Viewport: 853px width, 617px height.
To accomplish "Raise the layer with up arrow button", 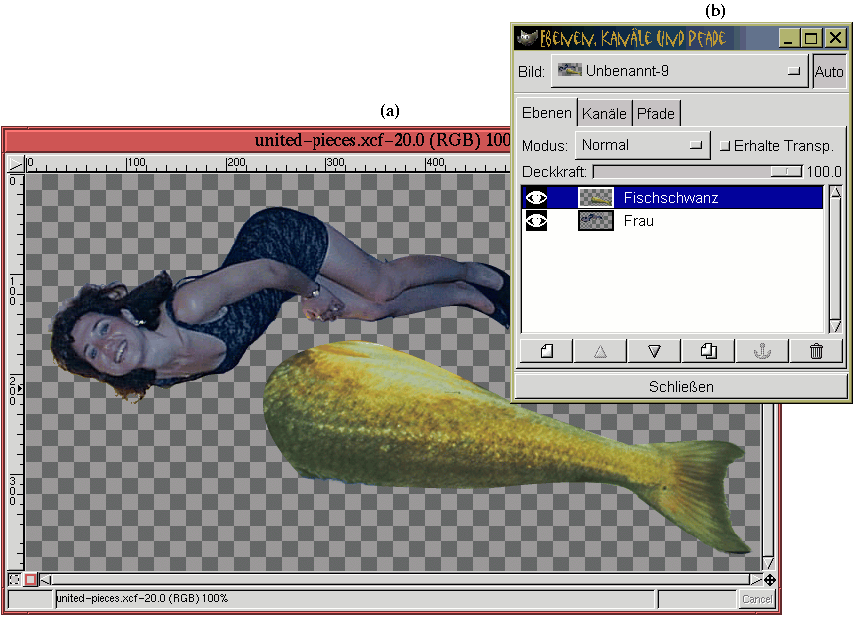I will 600,351.
